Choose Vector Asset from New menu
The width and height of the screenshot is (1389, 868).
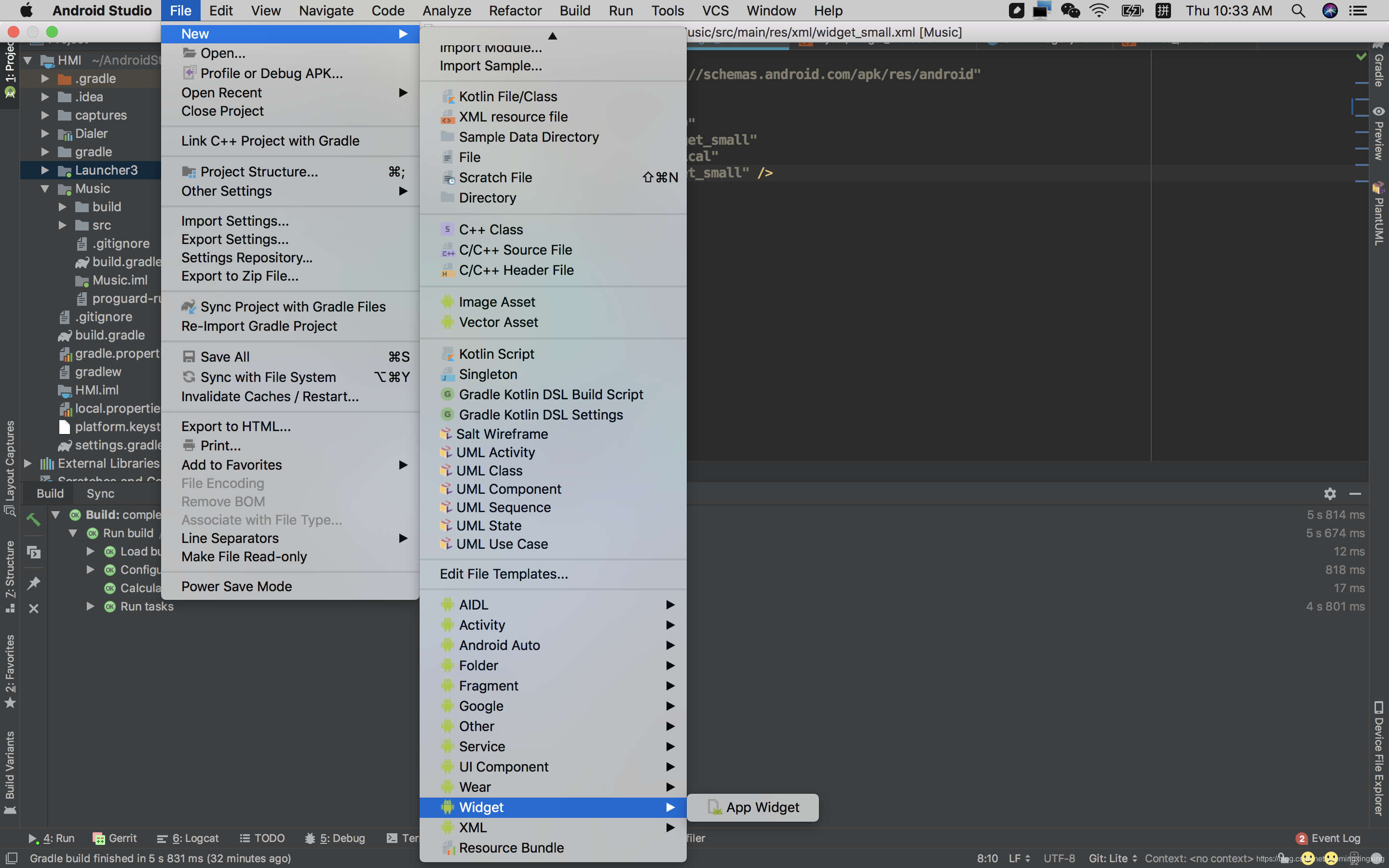pos(498,322)
